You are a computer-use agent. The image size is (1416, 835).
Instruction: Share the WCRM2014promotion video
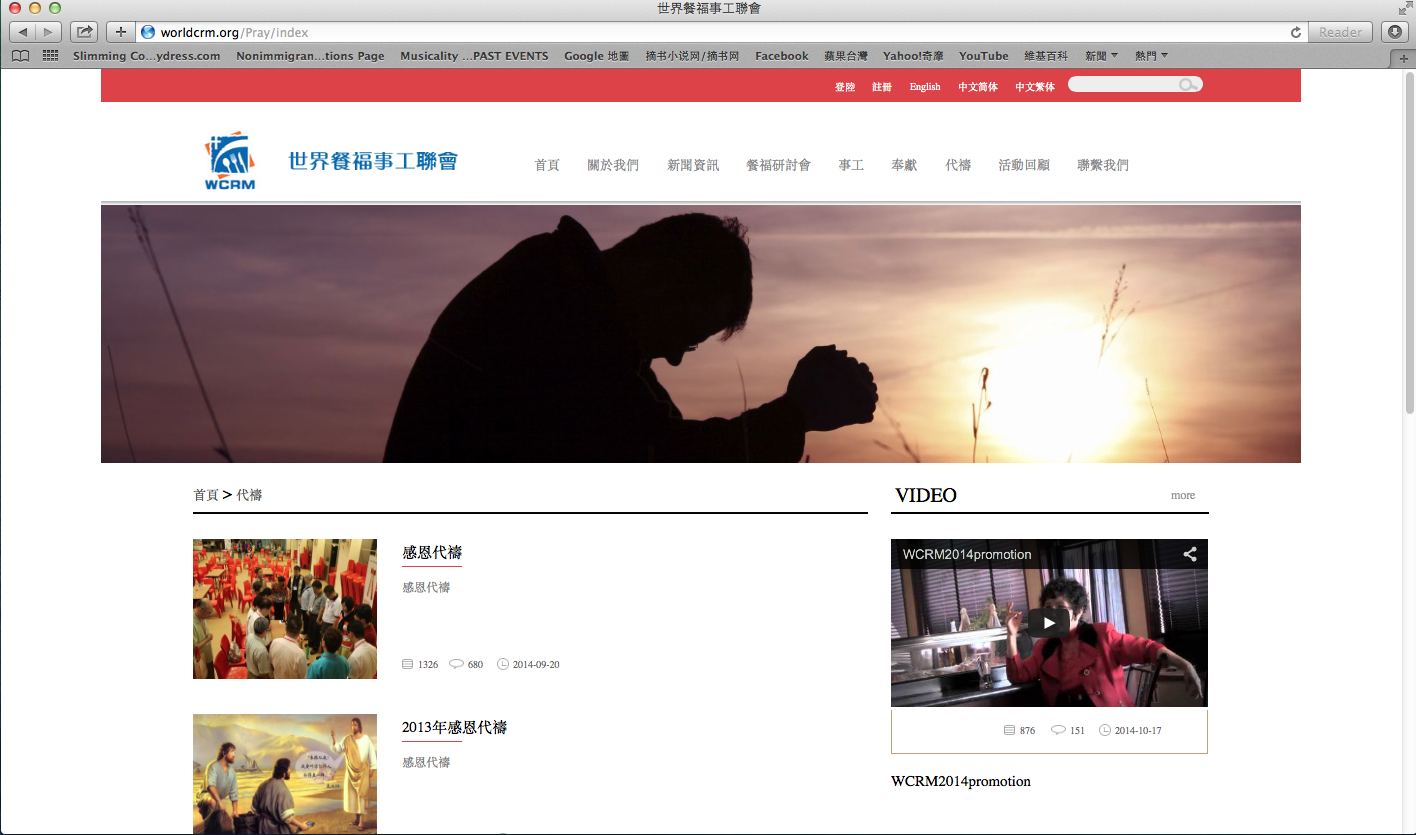coord(1190,554)
